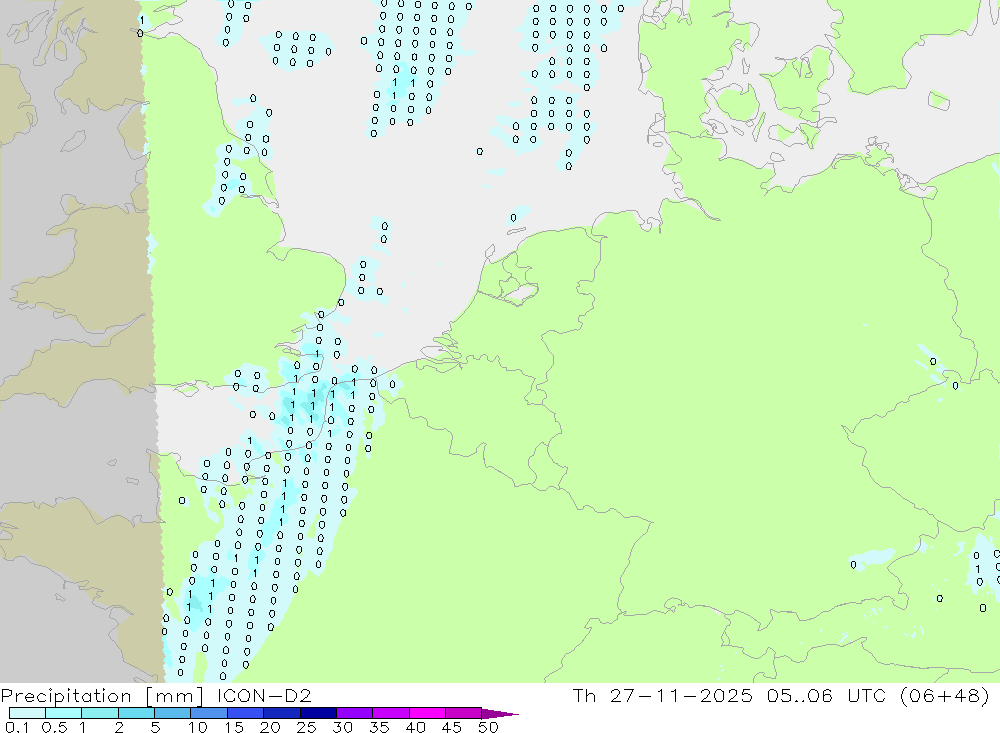Click the 0.1–0.5 mm lightest cyan legend swatch
Screen dimensions: 1000x733
(27, 713)
